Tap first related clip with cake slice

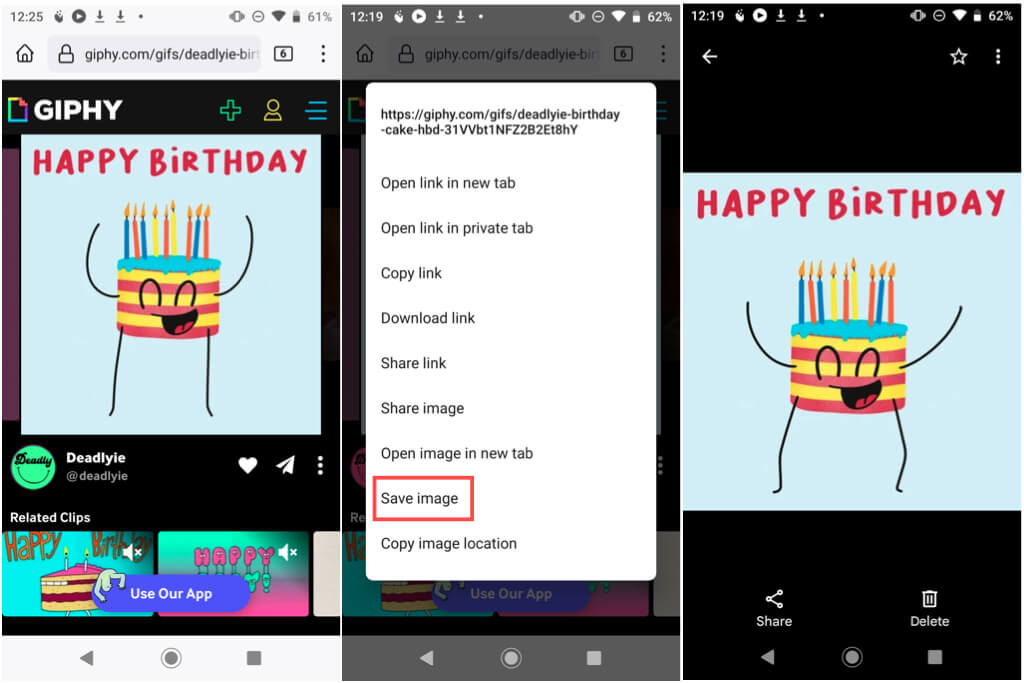(x=78, y=574)
